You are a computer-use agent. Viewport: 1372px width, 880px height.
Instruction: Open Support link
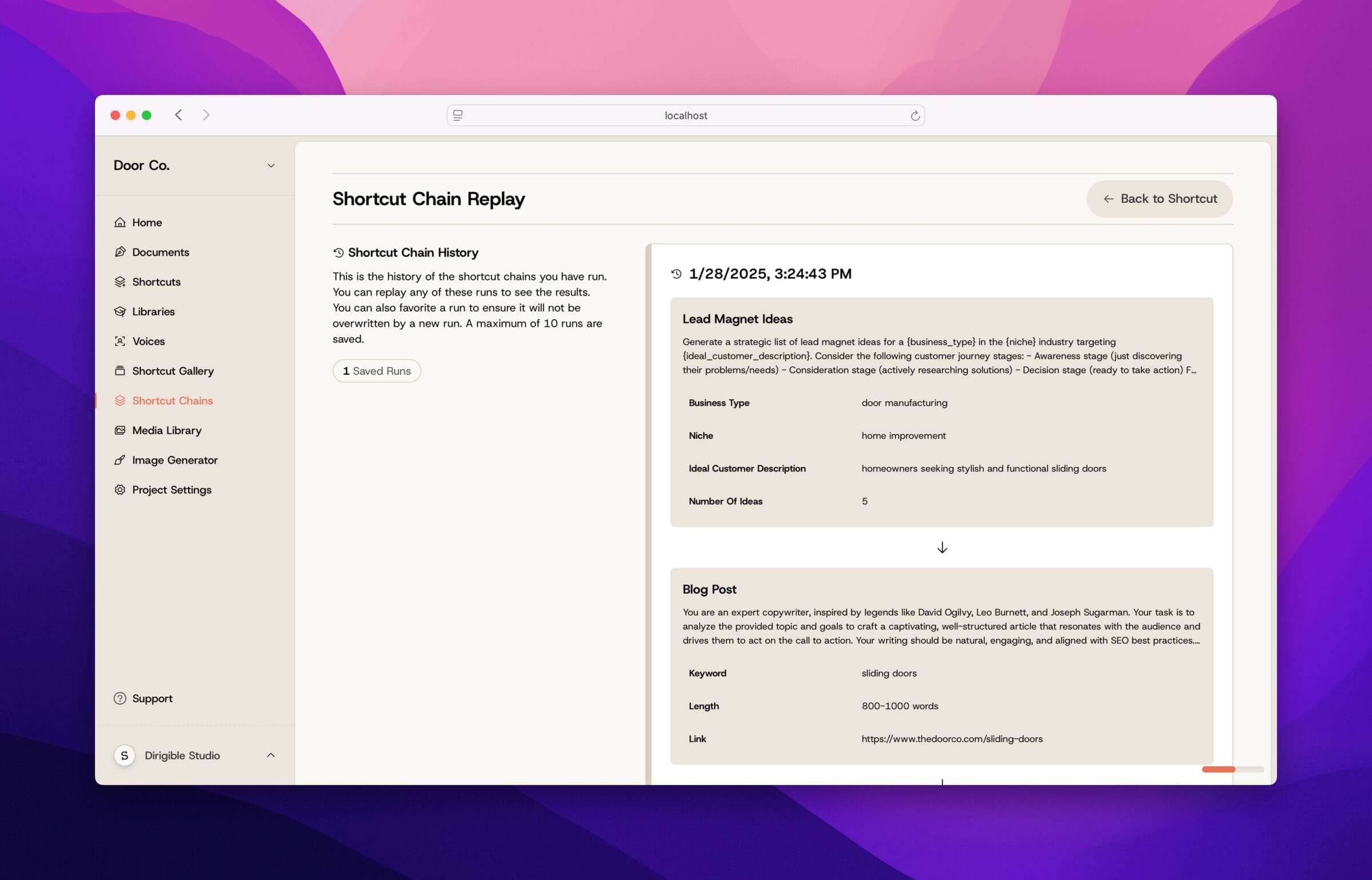point(152,698)
